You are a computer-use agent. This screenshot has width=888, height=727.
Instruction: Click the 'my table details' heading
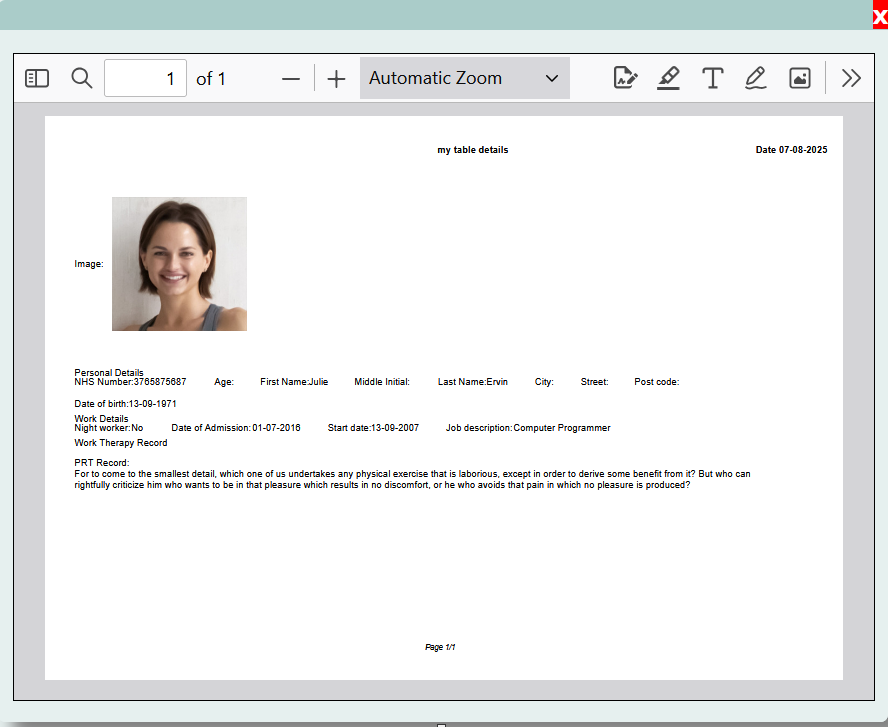click(472, 149)
